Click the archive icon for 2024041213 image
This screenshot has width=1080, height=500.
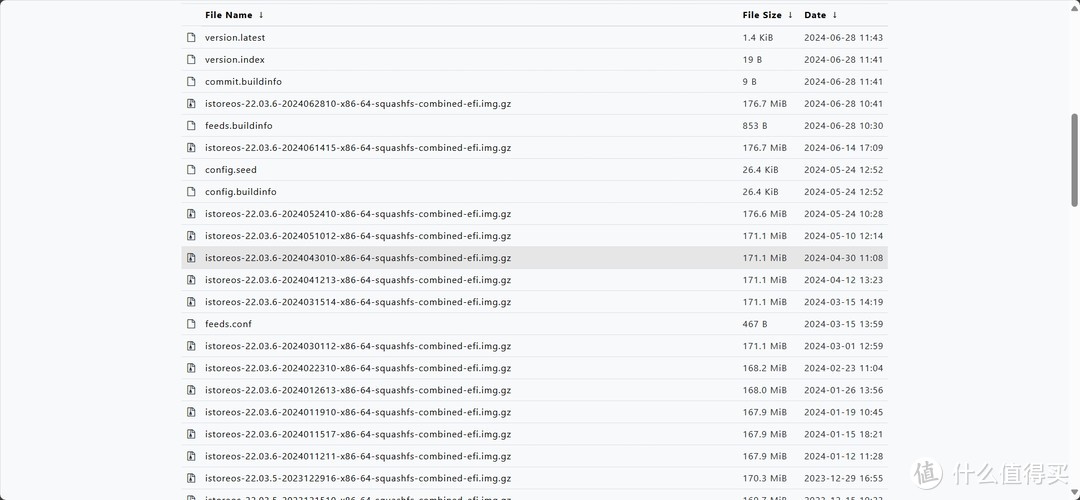click(191, 280)
